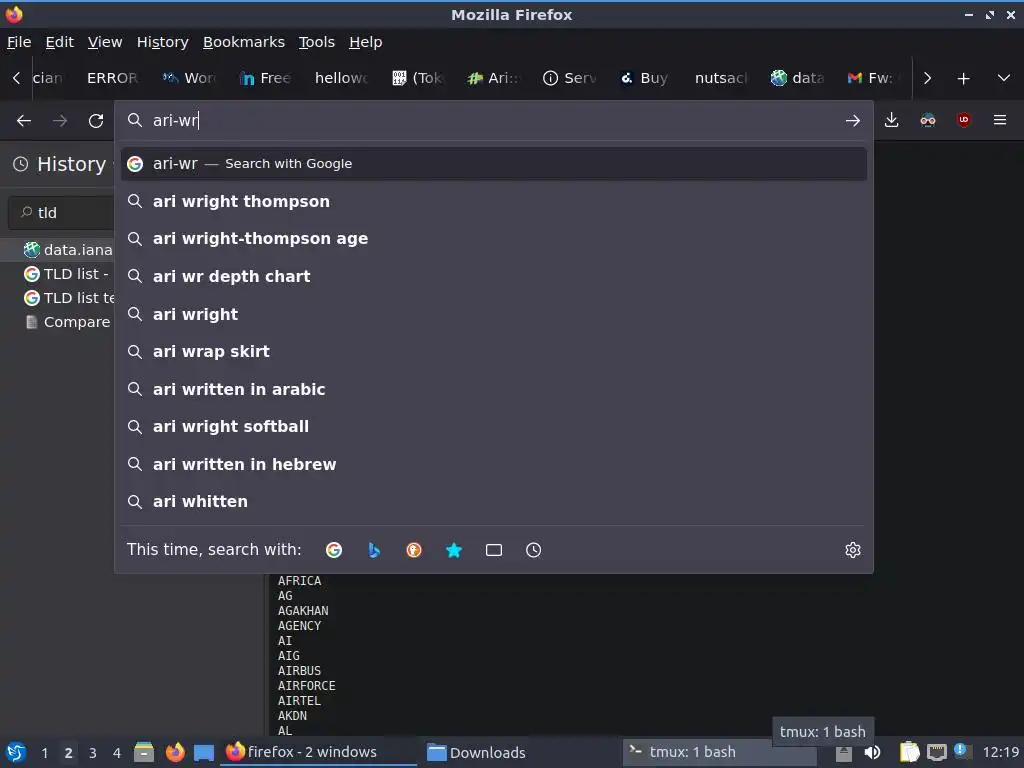Select 'ari-wr — Search with Google' result

[x=494, y=164]
